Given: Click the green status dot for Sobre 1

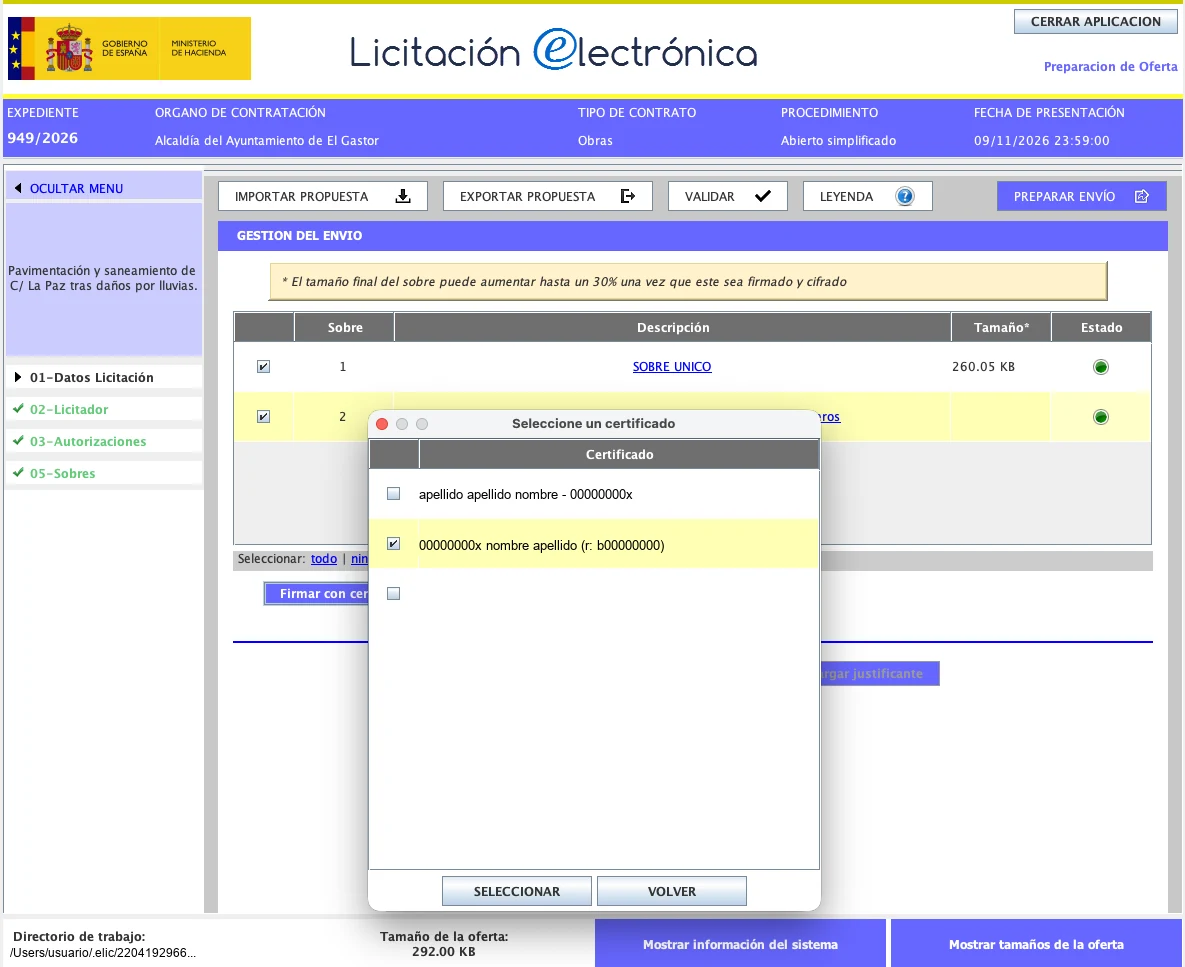Looking at the screenshot, I should 1100,367.
